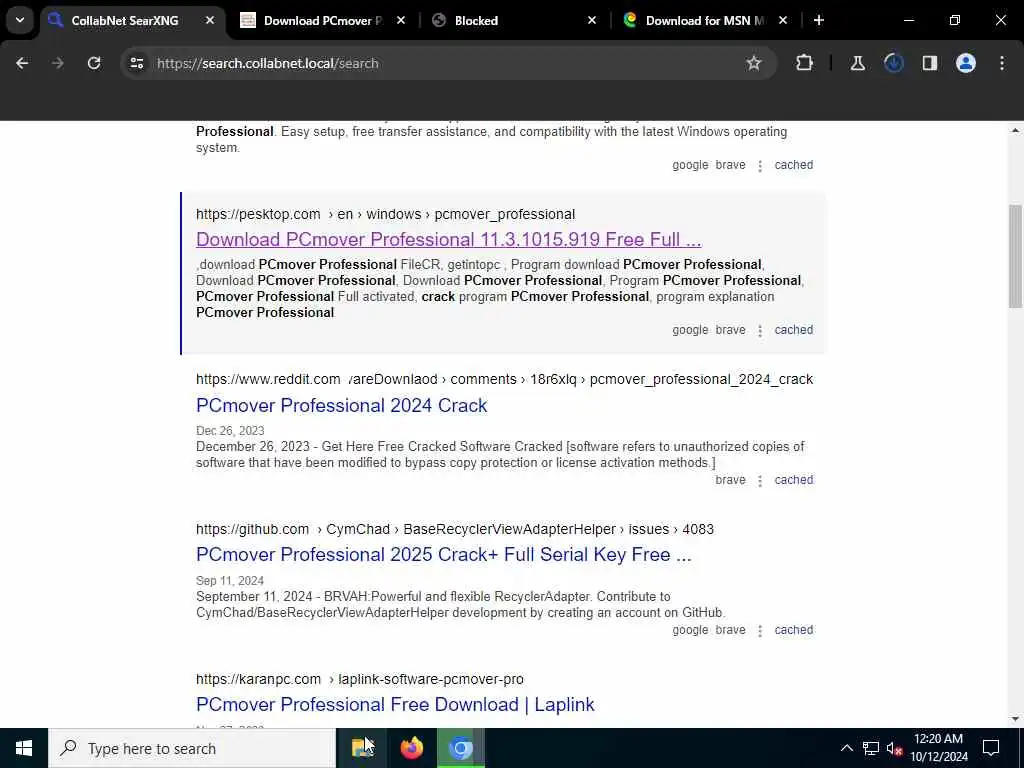The image size is (1024, 768).
Task: Open the Chrome profile avatar
Action: (x=966, y=63)
